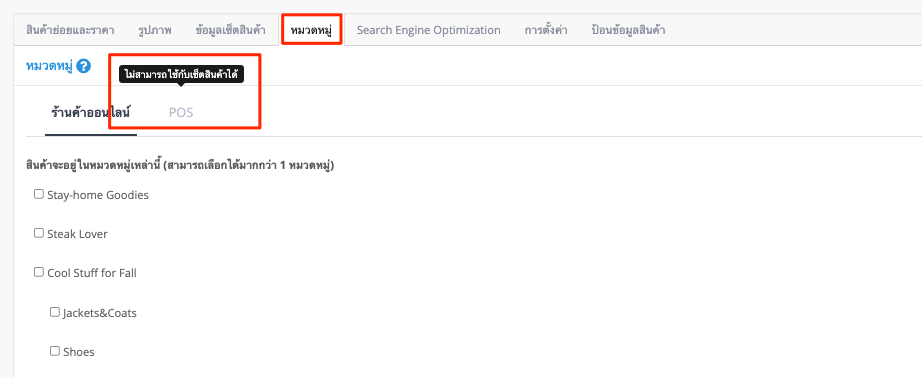
Task: Tick the Jackets&Coats subcategory checkbox
Action: (x=55, y=312)
